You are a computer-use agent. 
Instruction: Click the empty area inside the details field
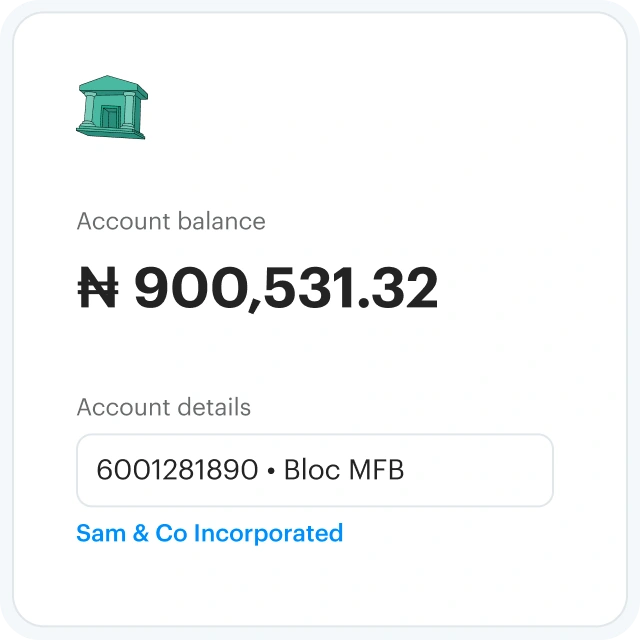(x=480, y=470)
